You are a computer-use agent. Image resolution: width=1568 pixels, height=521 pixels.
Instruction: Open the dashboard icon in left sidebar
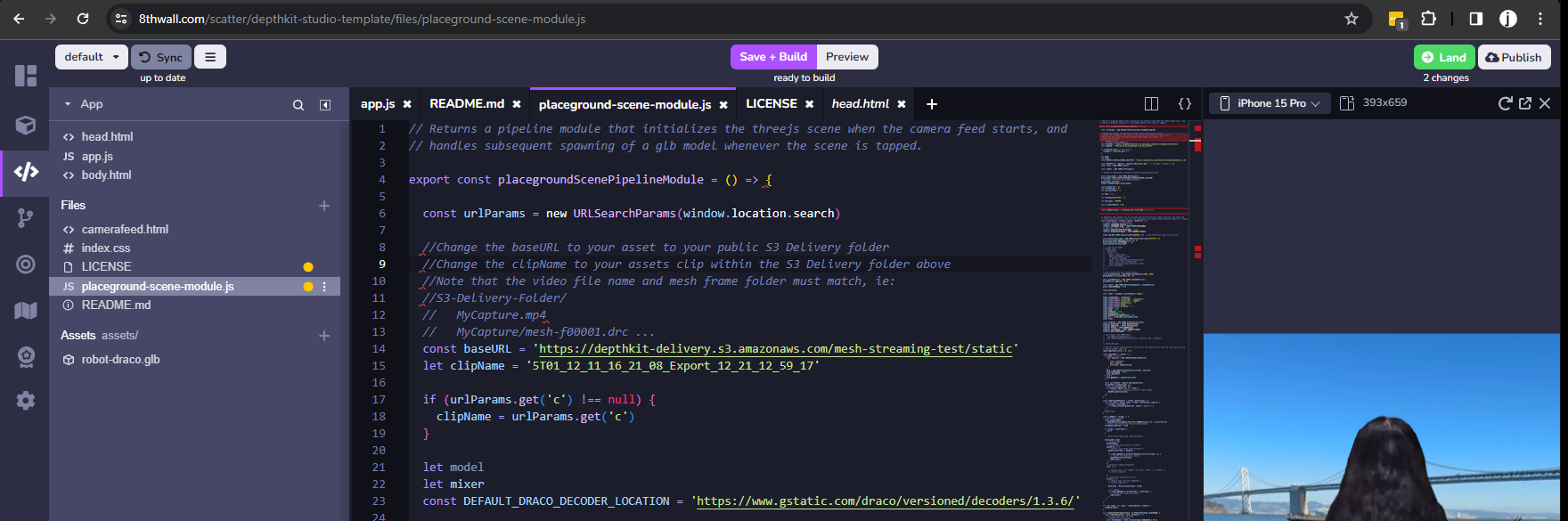(x=26, y=76)
